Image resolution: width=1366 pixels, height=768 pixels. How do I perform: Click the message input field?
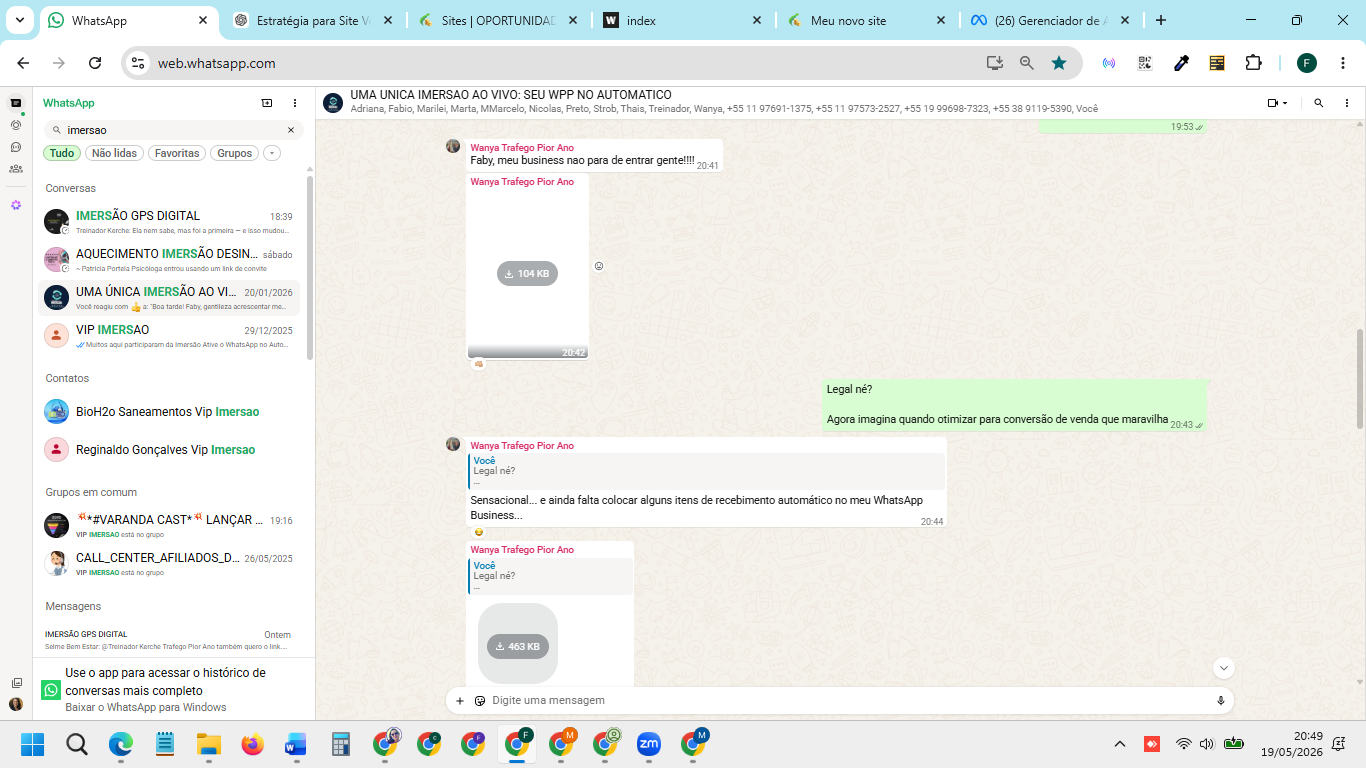850,701
